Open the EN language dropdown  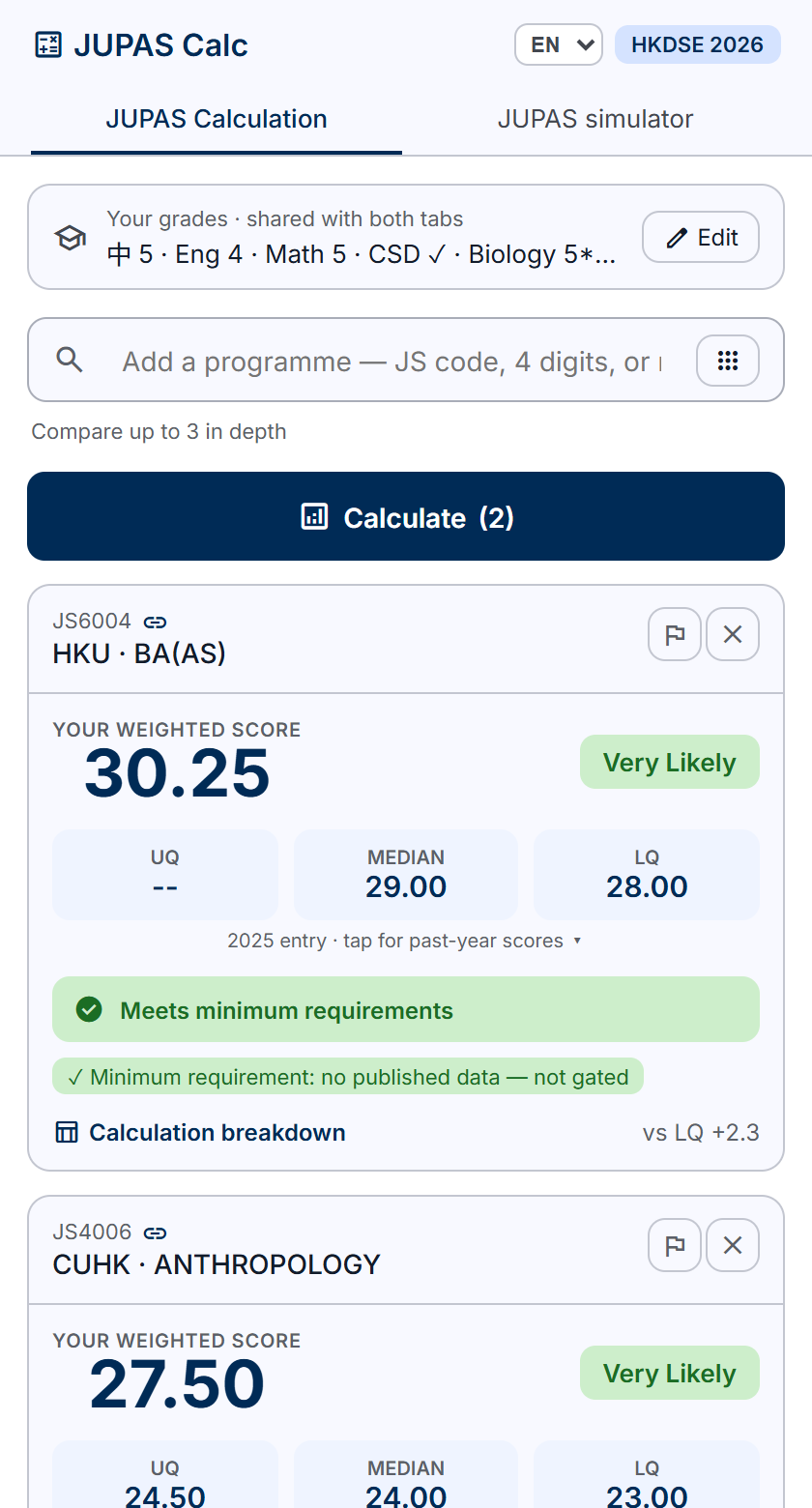point(559,44)
